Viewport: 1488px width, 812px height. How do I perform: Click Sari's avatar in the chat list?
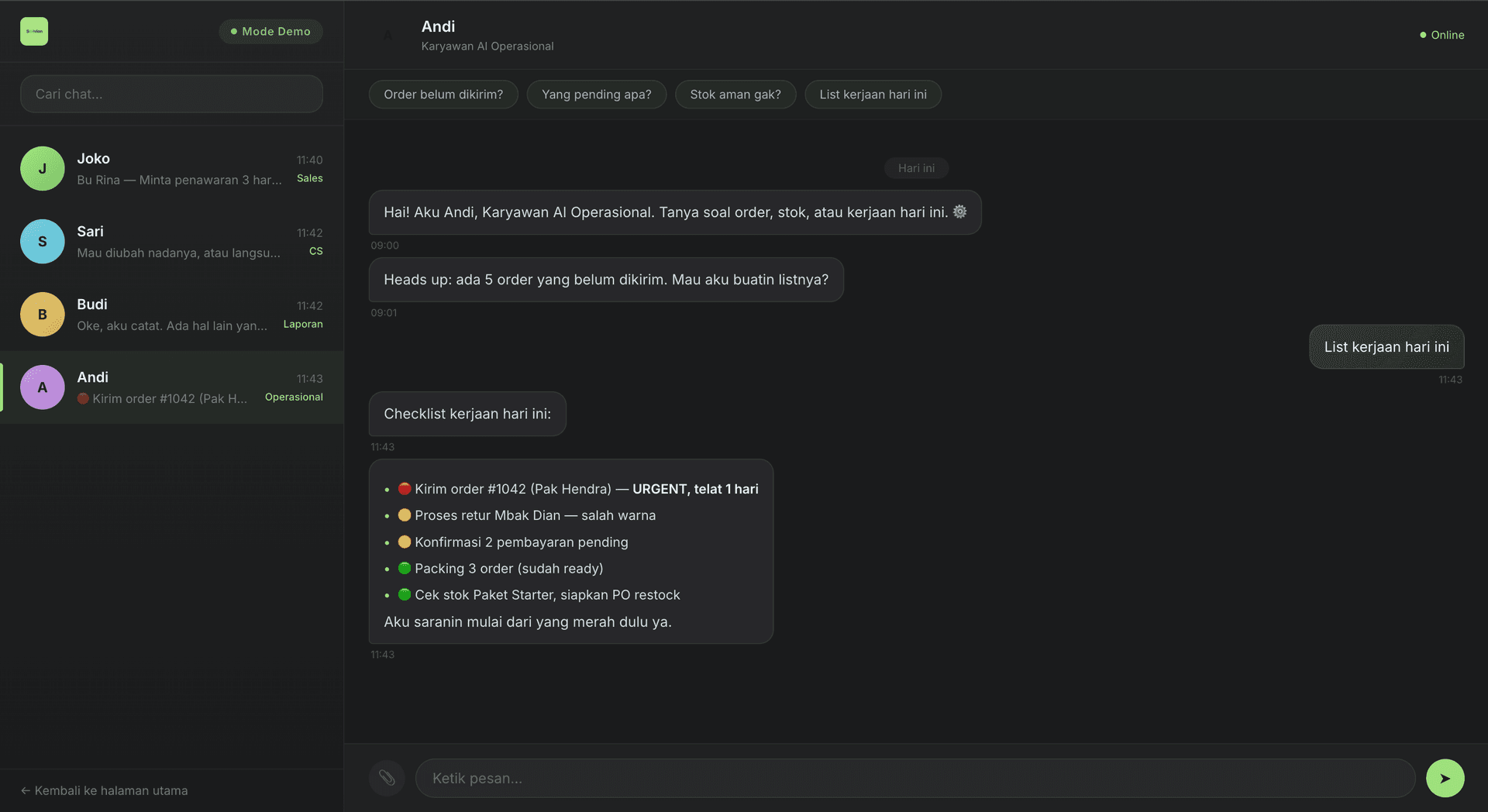[42, 241]
